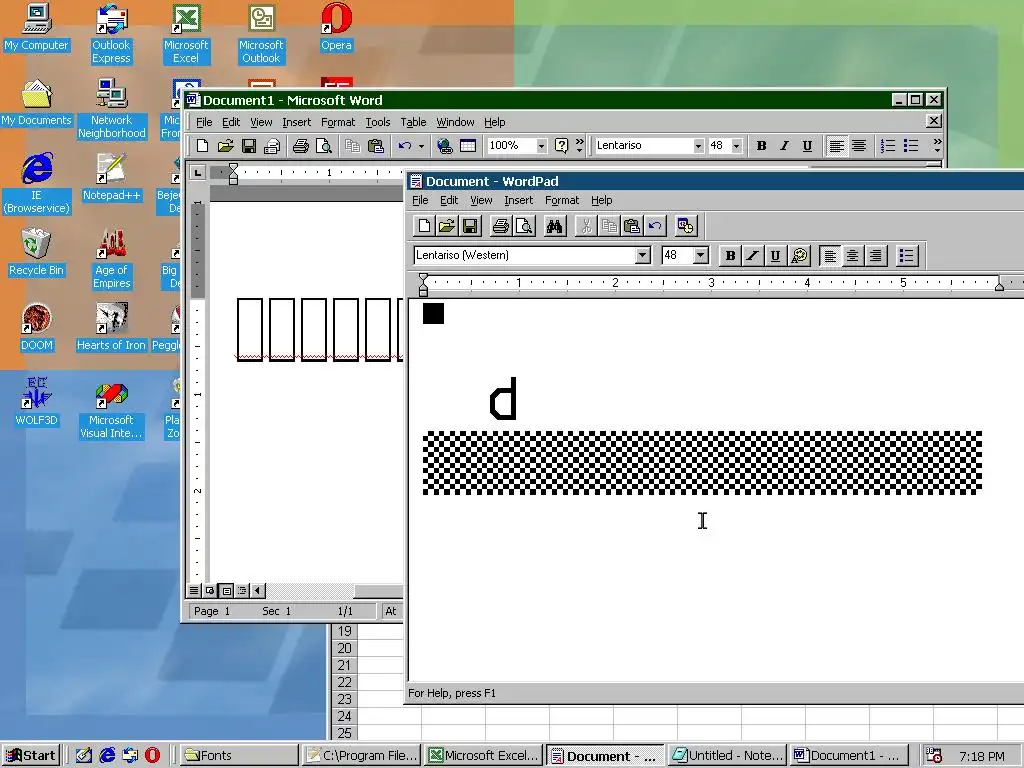Open Lentariso font dropdown in Word
The height and width of the screenshot is (768, 1024).
tap(698, 146)
